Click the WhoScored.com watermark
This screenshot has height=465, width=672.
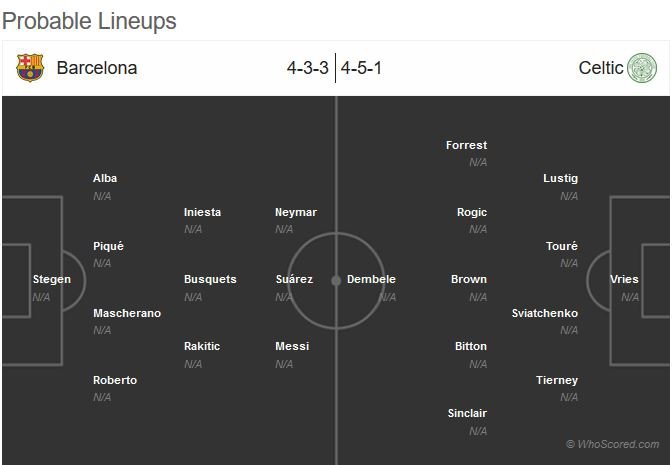click(x=612, y=444)
